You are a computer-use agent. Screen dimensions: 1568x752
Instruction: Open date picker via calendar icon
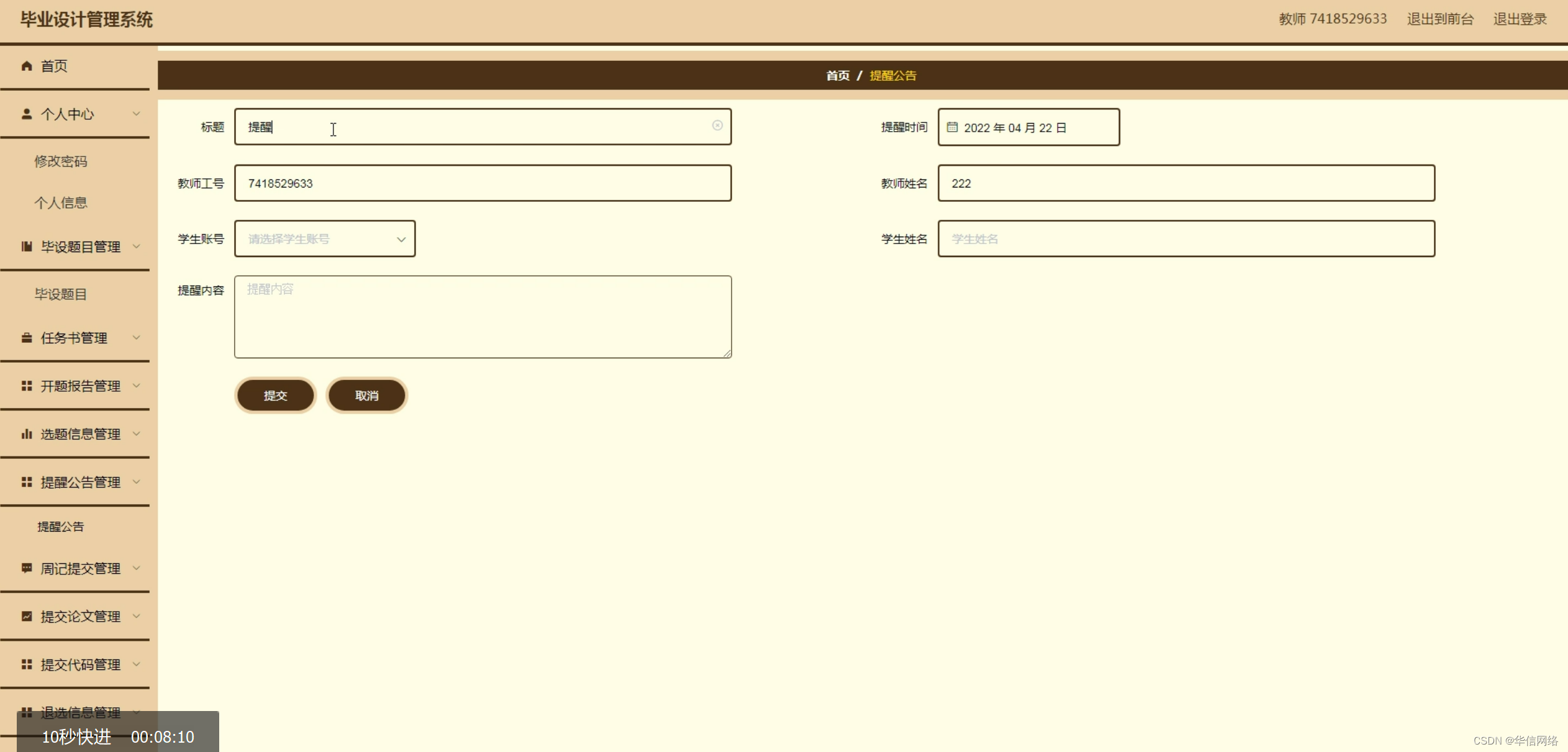pos(952,127)
